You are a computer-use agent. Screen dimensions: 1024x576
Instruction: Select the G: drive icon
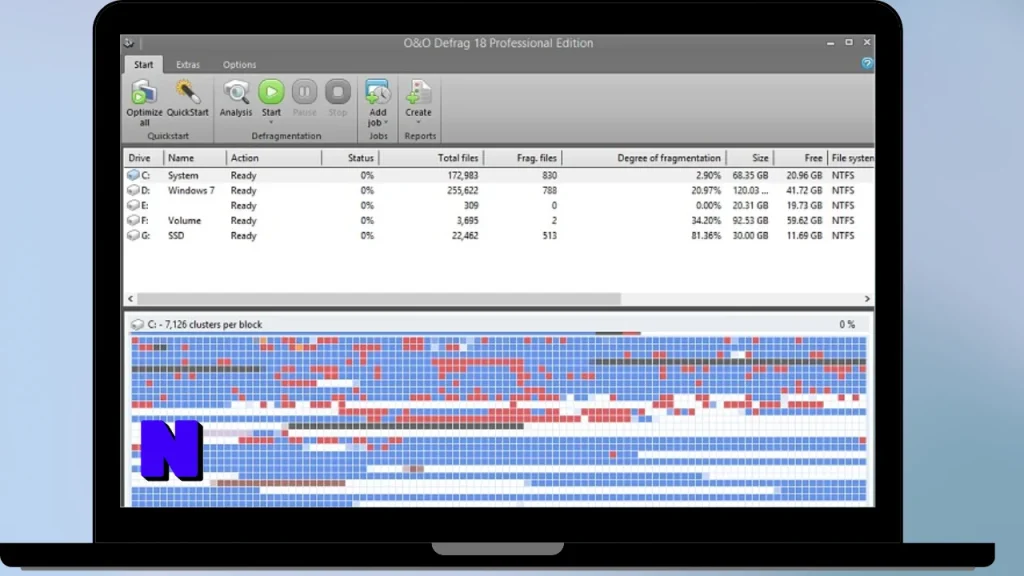133,235
